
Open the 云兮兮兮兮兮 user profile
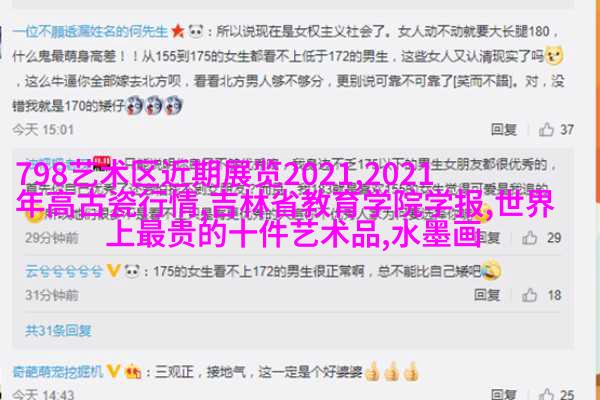pyautogui.click(x=64, y=271)
